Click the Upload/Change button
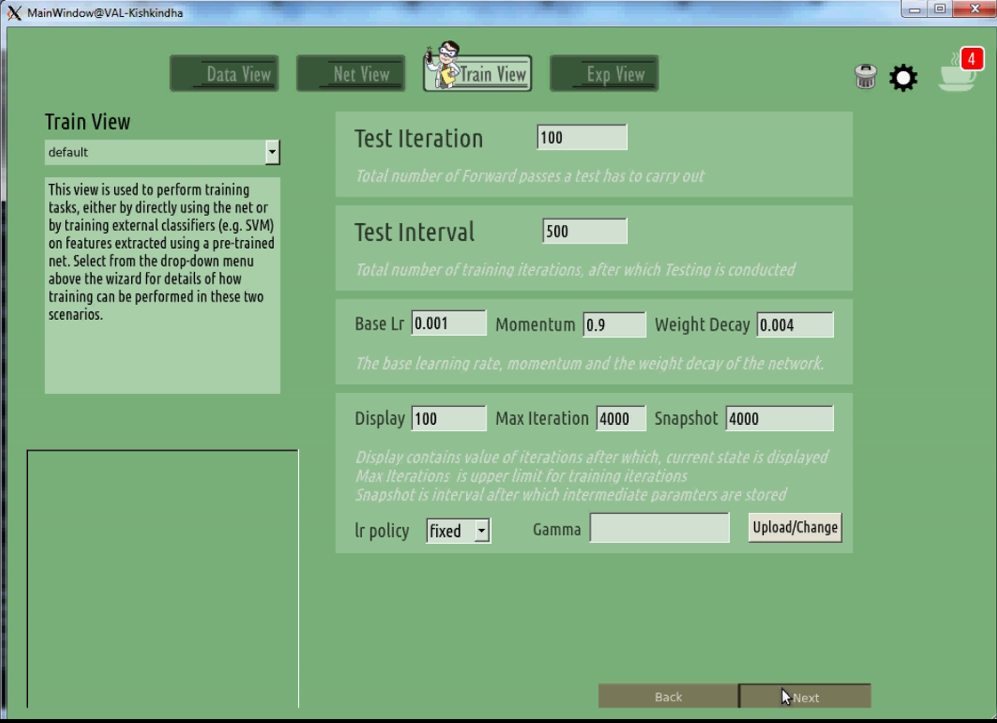997x723 pixels. 795,528
